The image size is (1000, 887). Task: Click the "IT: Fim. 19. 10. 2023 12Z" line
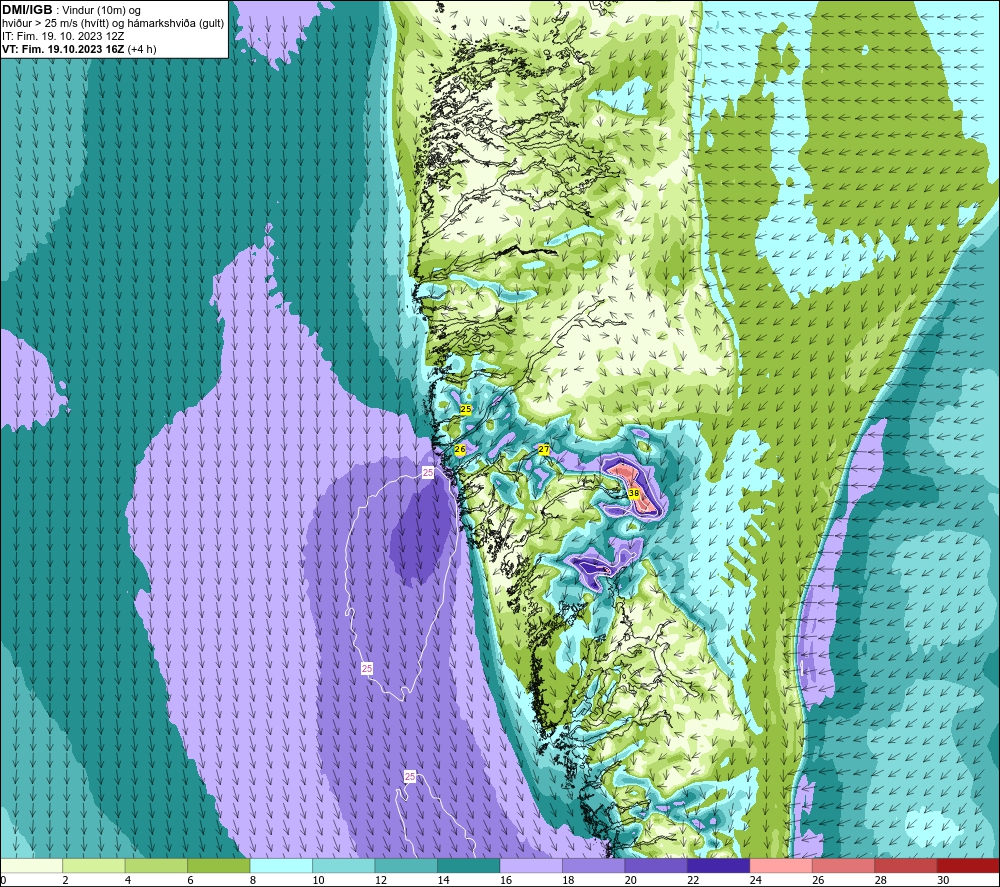coord(63,36)
